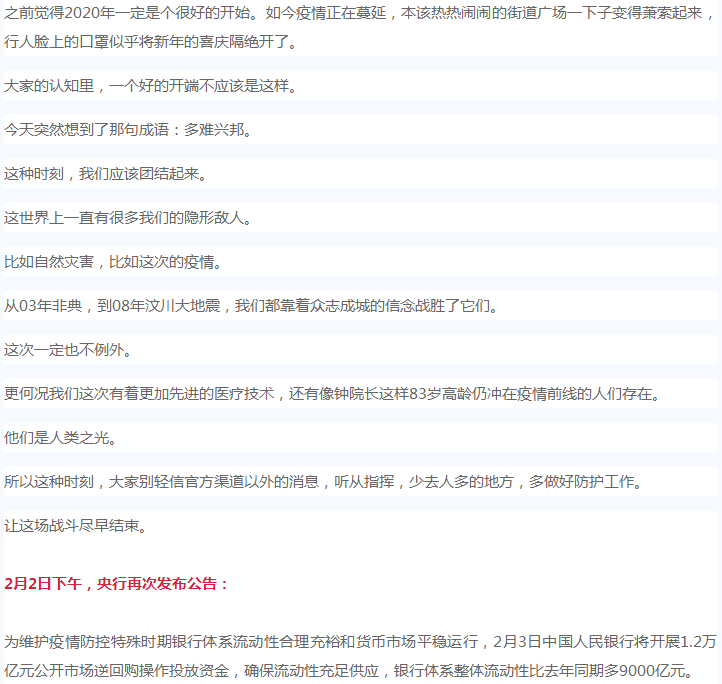Click the line '这种时刻，我们应该团结起来'
The width and height of the screenshot is (722, 684).
coord(105,174)
